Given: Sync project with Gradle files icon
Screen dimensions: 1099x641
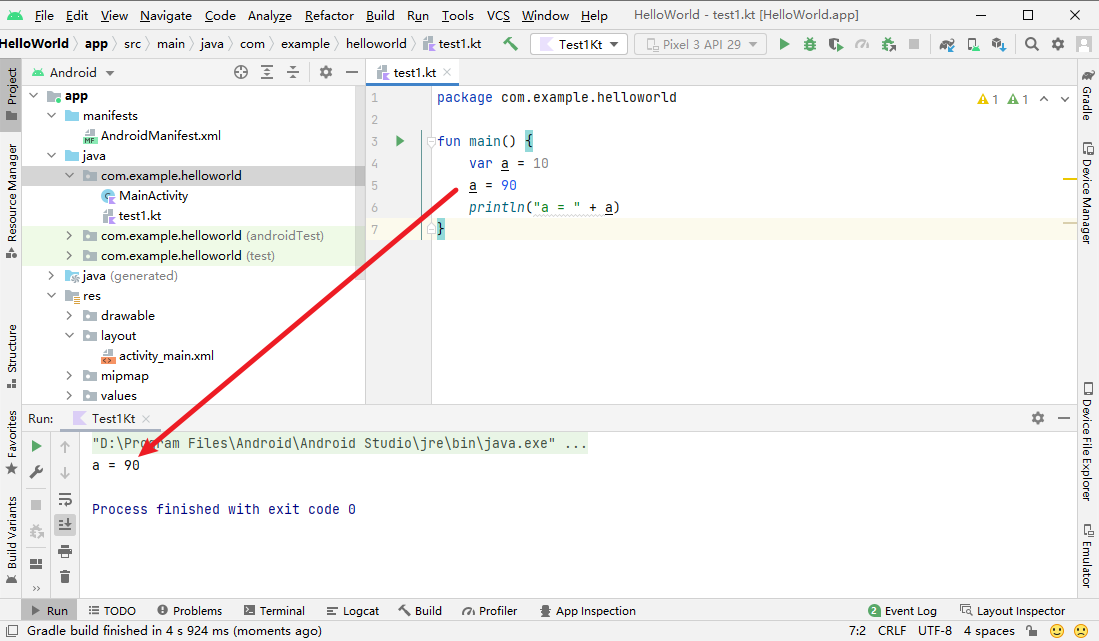Looking at the screenshot, I should click(947, 45).
